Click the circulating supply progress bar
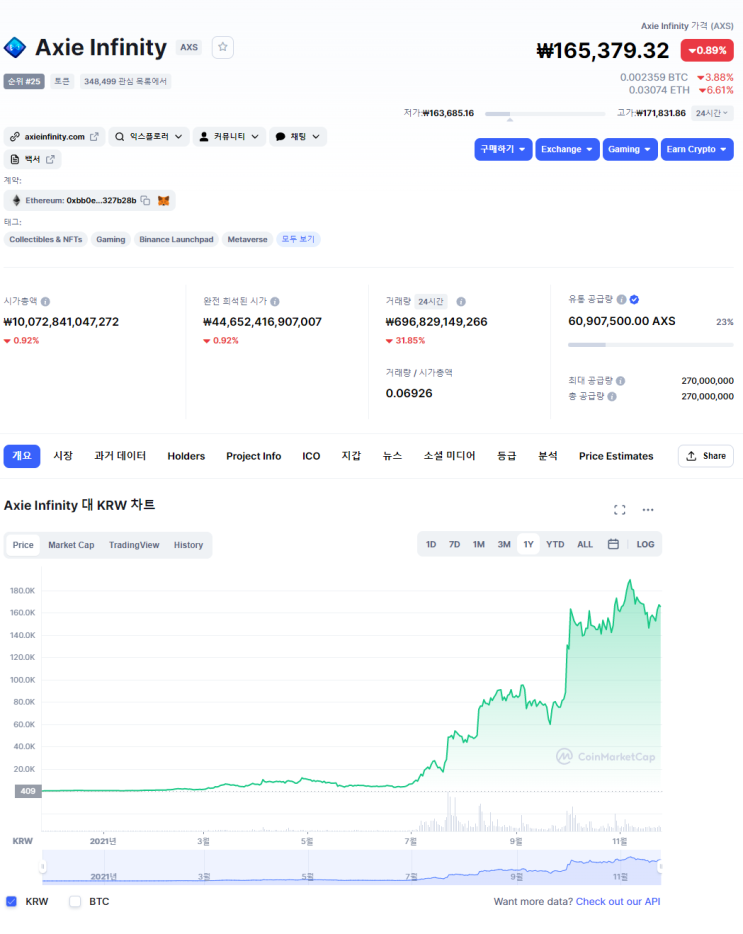Screen dimensions: 743x934 tap(651, 344)
